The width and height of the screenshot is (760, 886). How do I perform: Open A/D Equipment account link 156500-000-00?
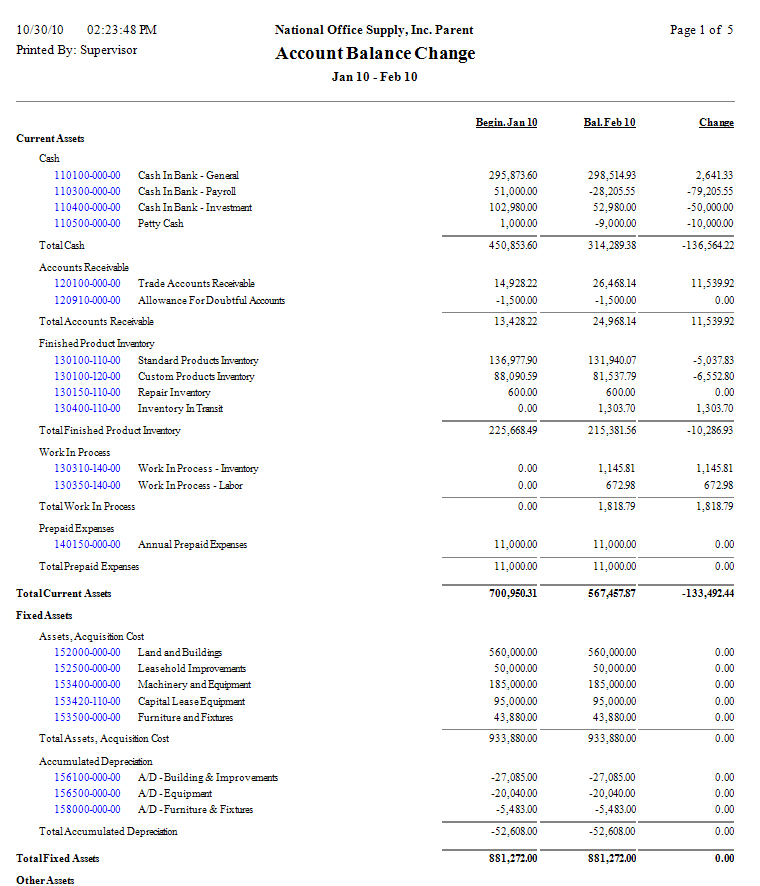[87, 794]
